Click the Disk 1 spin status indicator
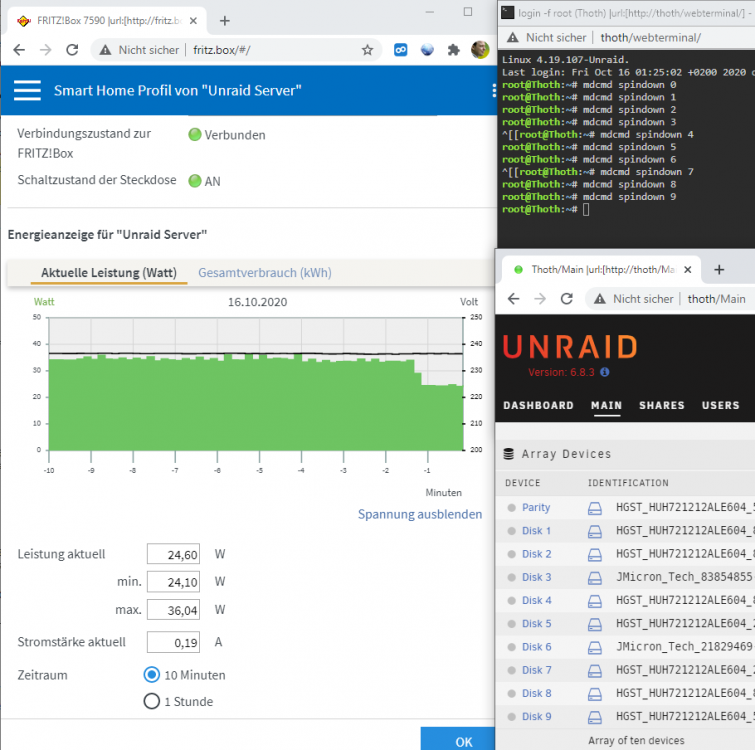 click(511, 530)
